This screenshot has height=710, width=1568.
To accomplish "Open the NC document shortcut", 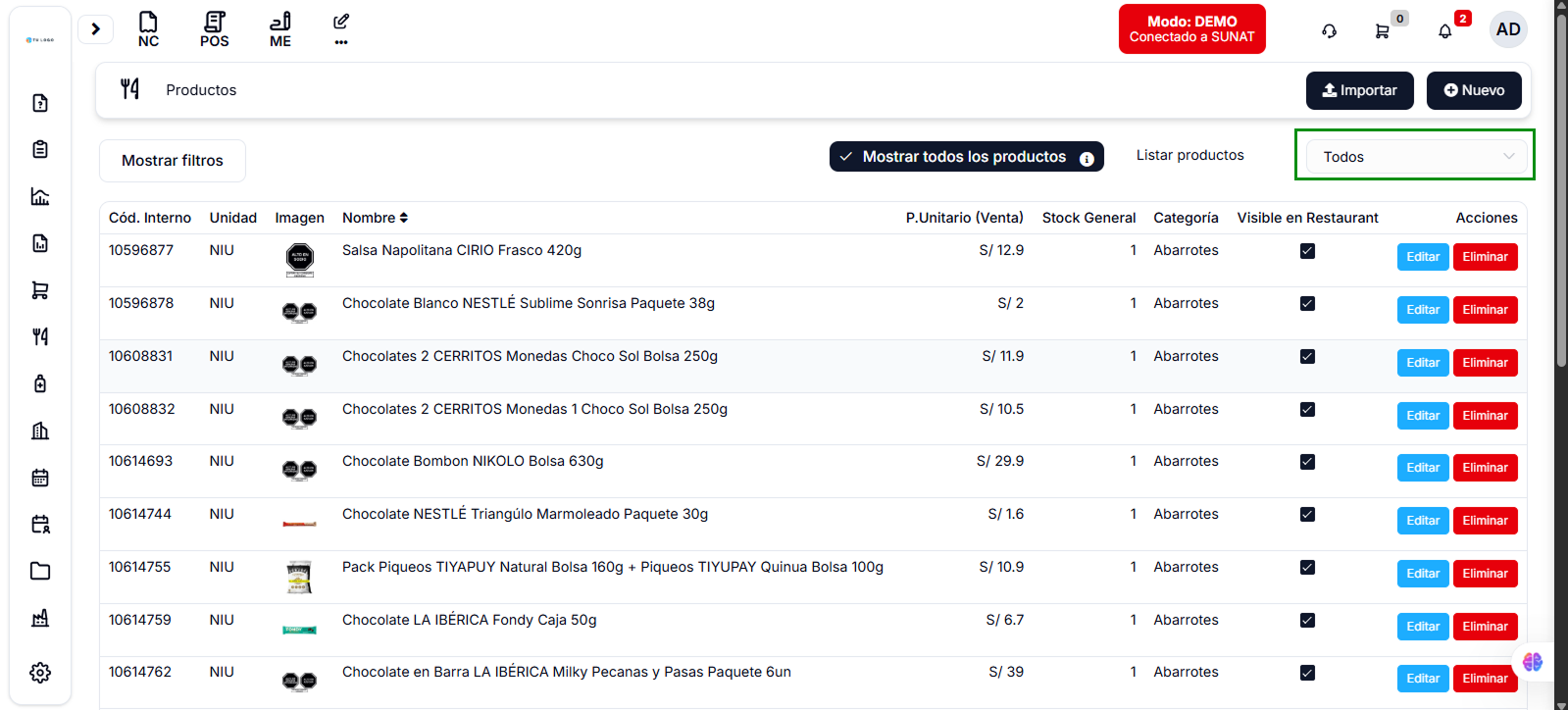I will [148, 29].
